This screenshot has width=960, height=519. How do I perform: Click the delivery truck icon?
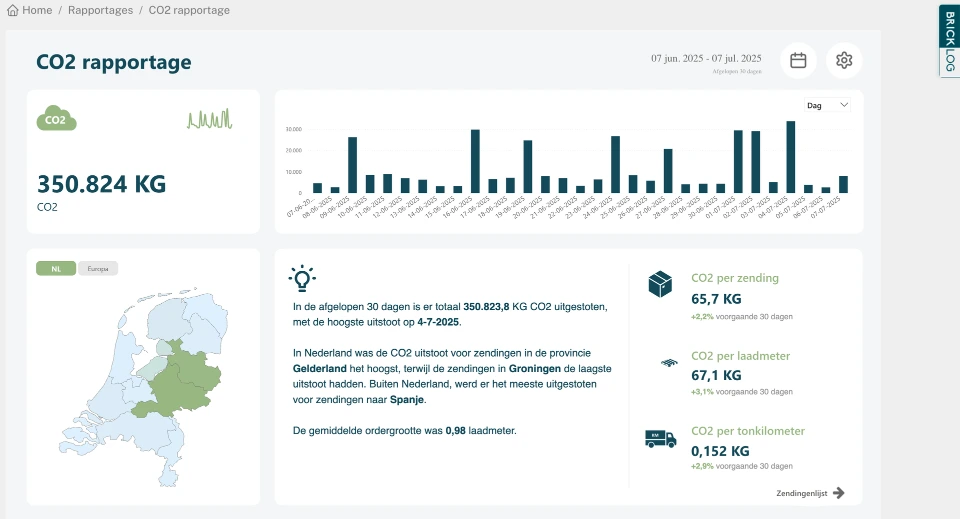click(660, 438)
